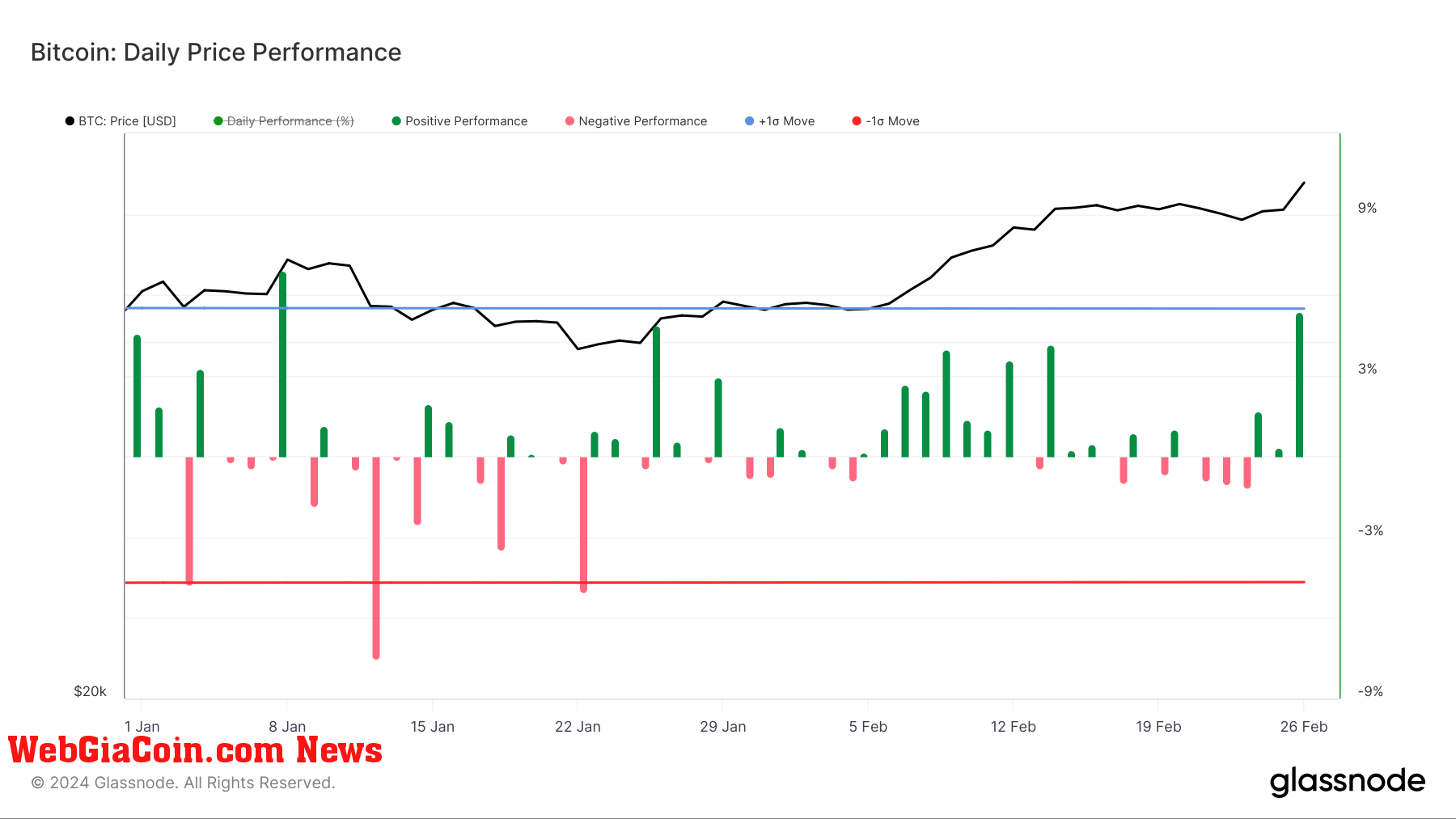Click the green bar at 26 Feb
This screenshot has height=819, width=1456.
(x=1300, y=386)
